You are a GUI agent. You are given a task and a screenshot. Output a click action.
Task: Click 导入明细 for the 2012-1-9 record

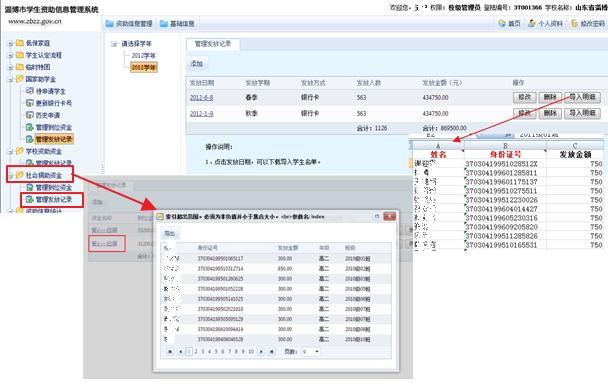point(582,113)
